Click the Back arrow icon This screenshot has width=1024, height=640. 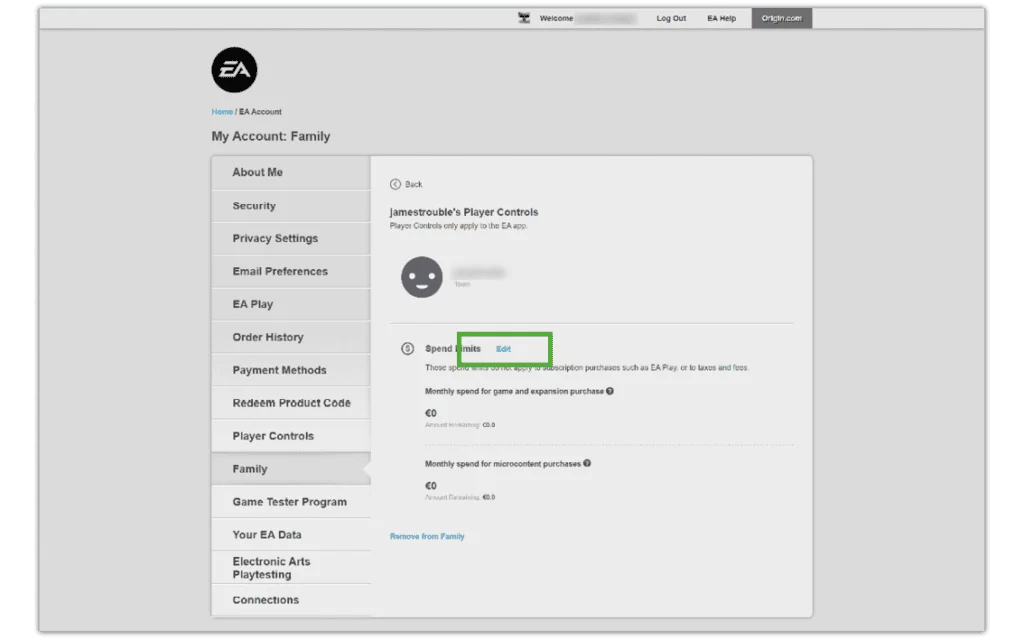click(395, 184)
